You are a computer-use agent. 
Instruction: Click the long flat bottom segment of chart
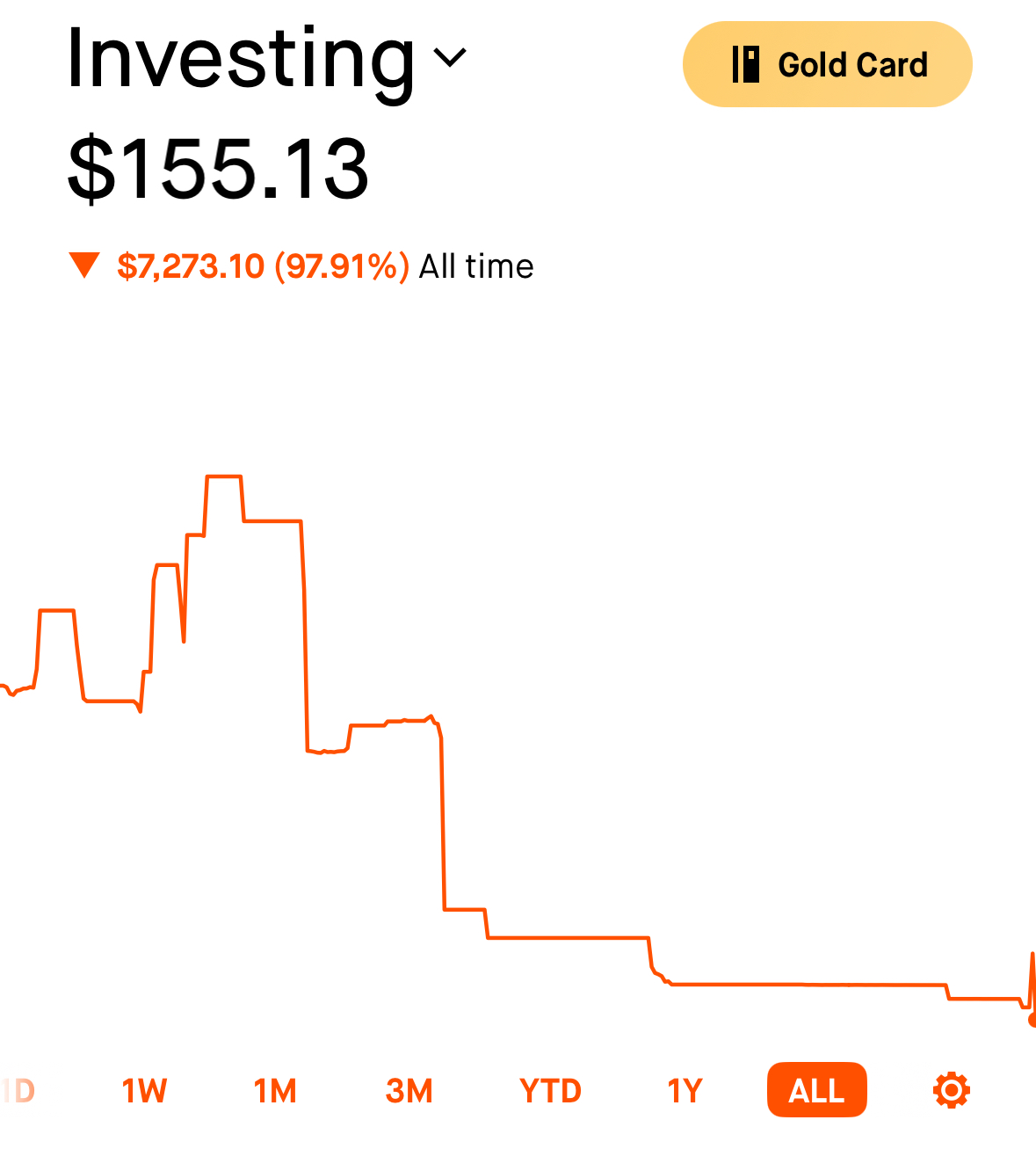click(x=808, y=985)
